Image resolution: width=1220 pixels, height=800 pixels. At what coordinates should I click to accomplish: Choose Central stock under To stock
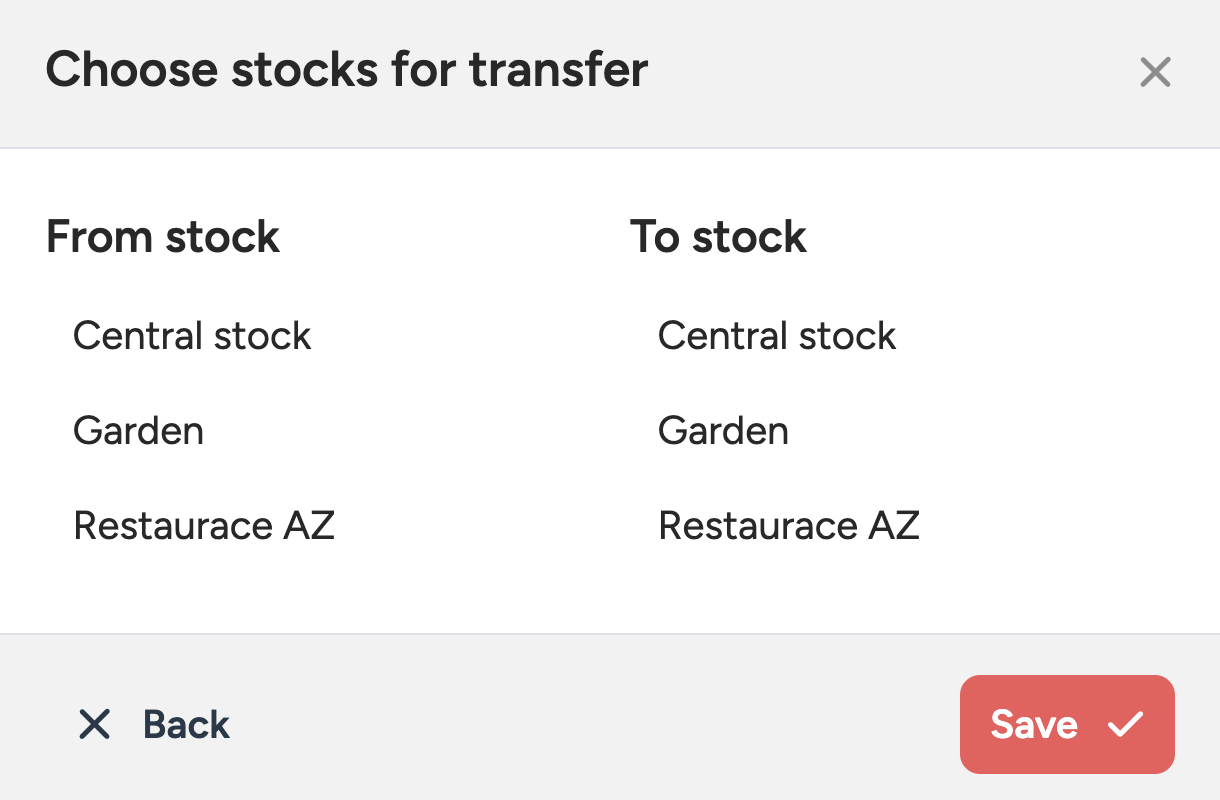pyautogui.click(x=777, y=336)
